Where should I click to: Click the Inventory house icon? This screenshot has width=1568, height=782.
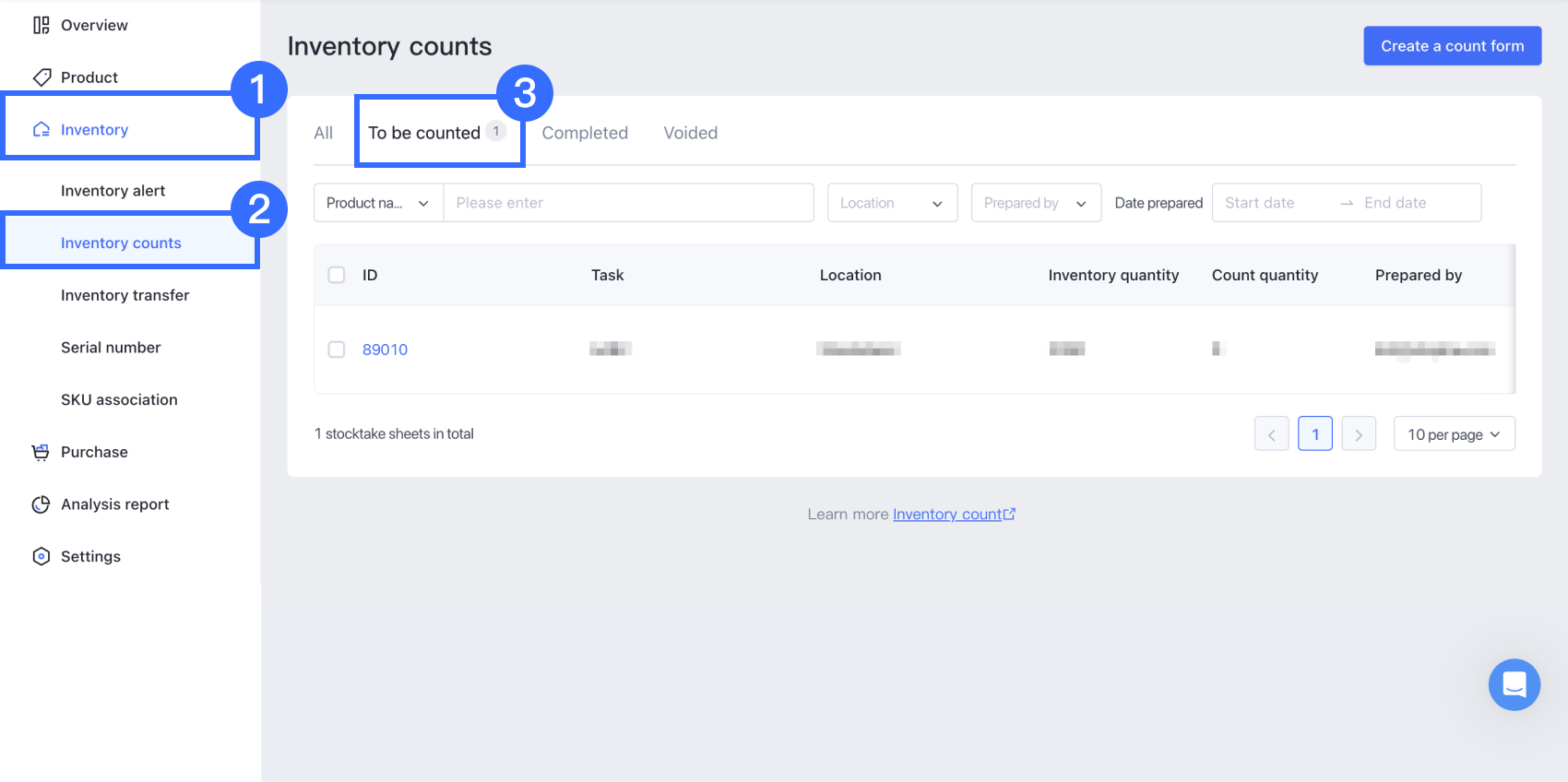click(x=42, y=130)
